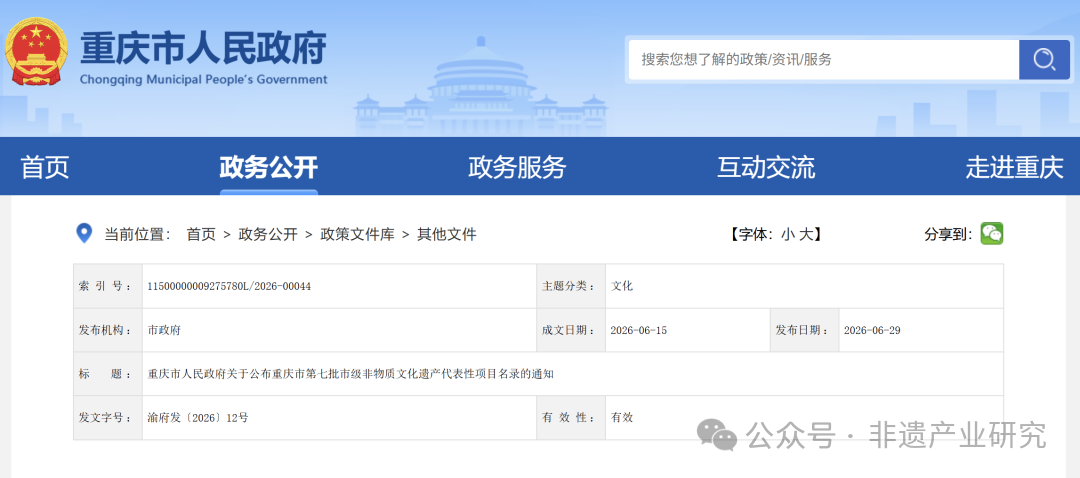This screenshot has height=478, width=1080.
Task: Select the document title text in 标题 row
Action: 351,374
